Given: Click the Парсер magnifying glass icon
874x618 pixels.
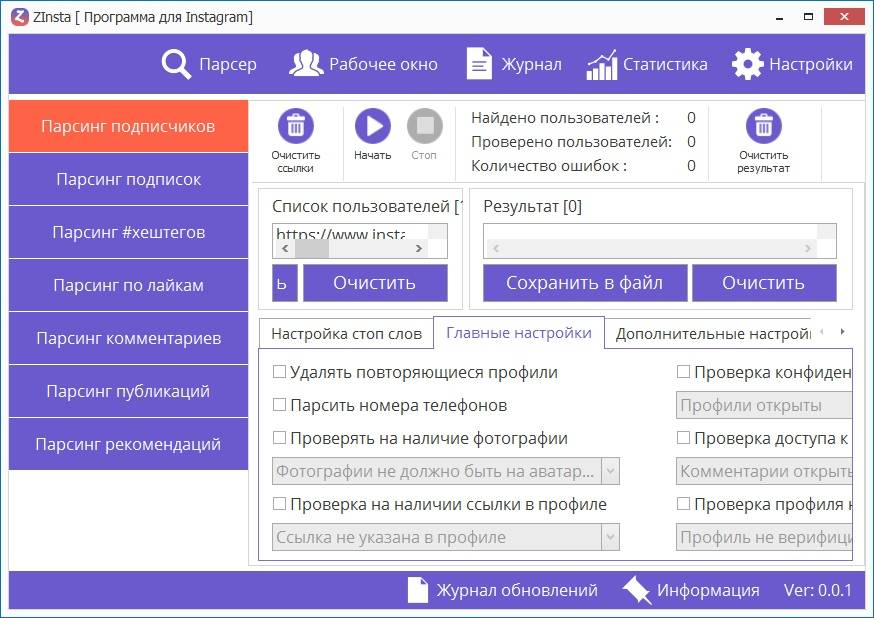Looking at the screenshot, I should (x=176, y=64).
